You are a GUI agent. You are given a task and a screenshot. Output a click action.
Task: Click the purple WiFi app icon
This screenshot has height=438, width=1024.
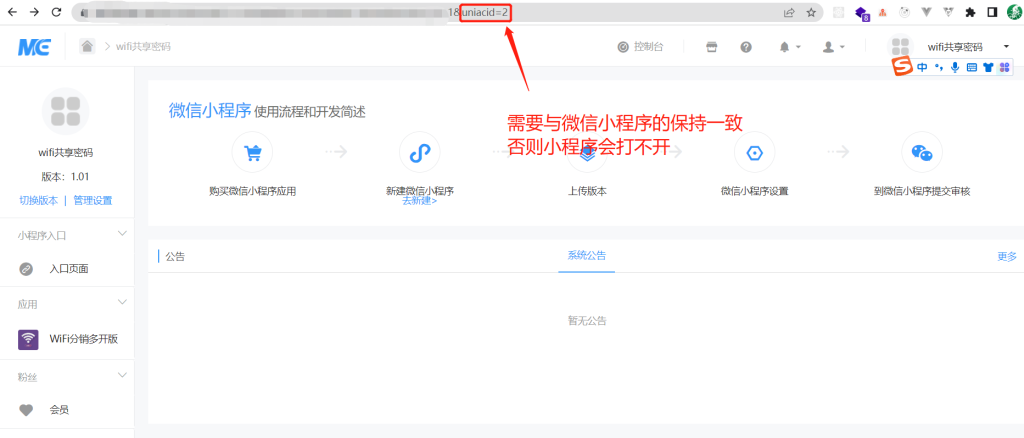click(27, 339)
